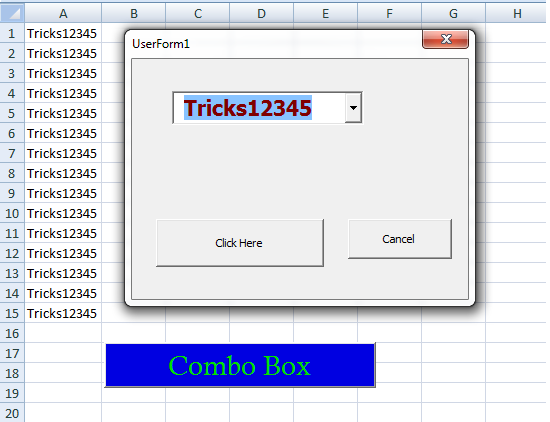Click cell A8 in the worksheet
Viewport: 550px width, 422px height.
tap(63, 173)
